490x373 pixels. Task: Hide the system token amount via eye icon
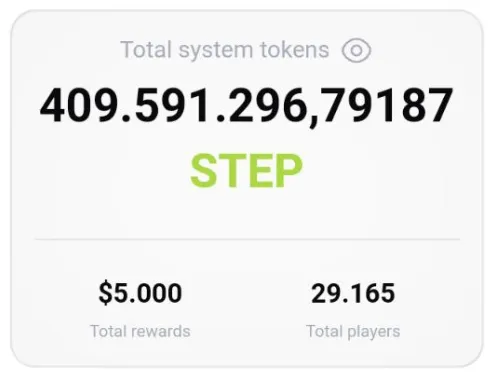[x=356, y=50]
